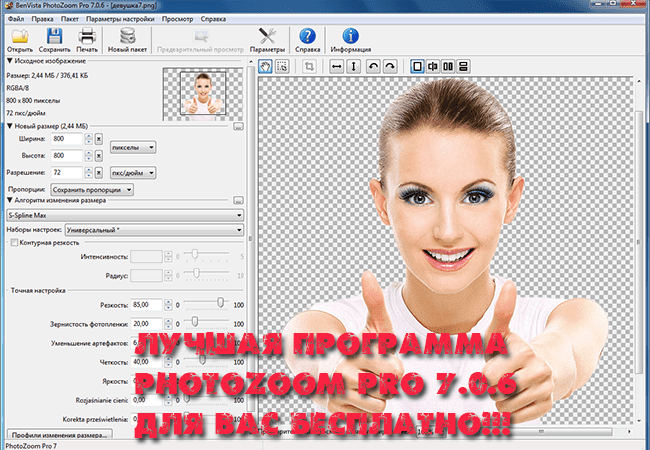Viewport: 650px width, 450px height.
Task: Click the Открыть folder icon
Action: [19, 36]
